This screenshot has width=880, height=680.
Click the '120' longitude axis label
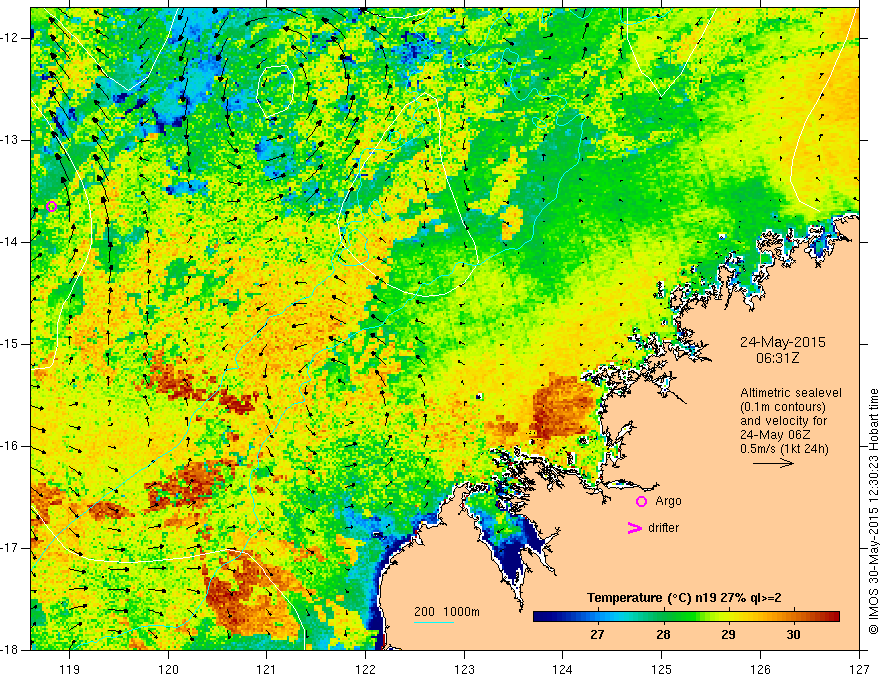168,669
